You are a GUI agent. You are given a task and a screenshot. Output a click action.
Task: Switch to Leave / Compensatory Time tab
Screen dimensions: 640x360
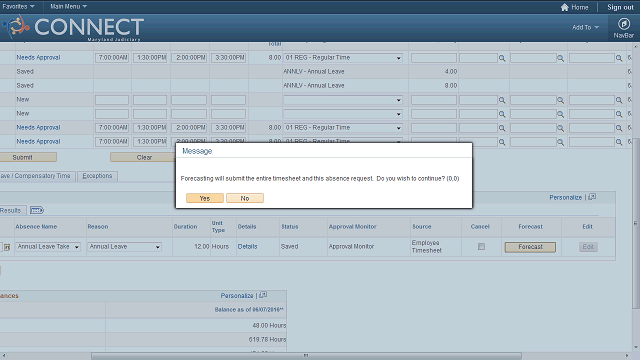click(x=37, y=176)
